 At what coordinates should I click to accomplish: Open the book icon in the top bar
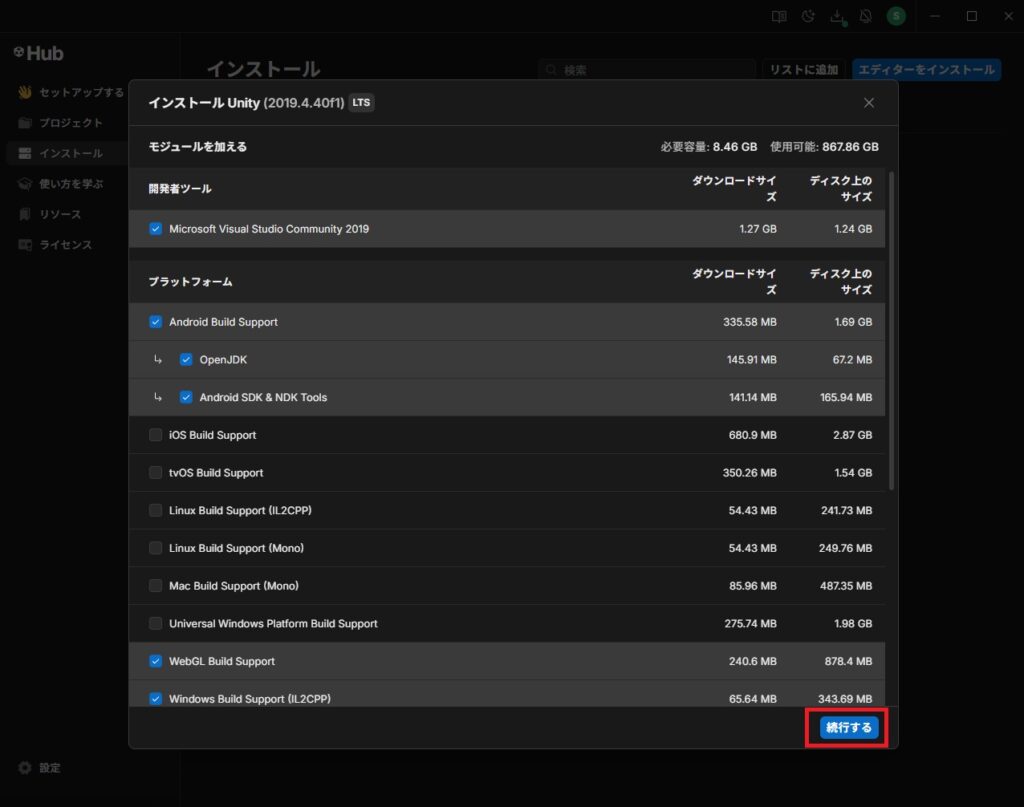coord(779,16)
